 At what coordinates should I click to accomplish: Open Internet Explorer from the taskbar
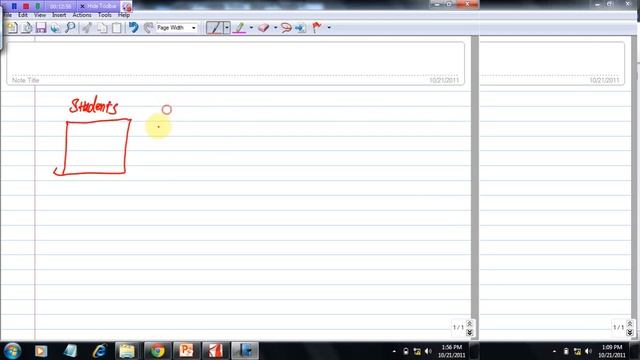pos(99,351)
